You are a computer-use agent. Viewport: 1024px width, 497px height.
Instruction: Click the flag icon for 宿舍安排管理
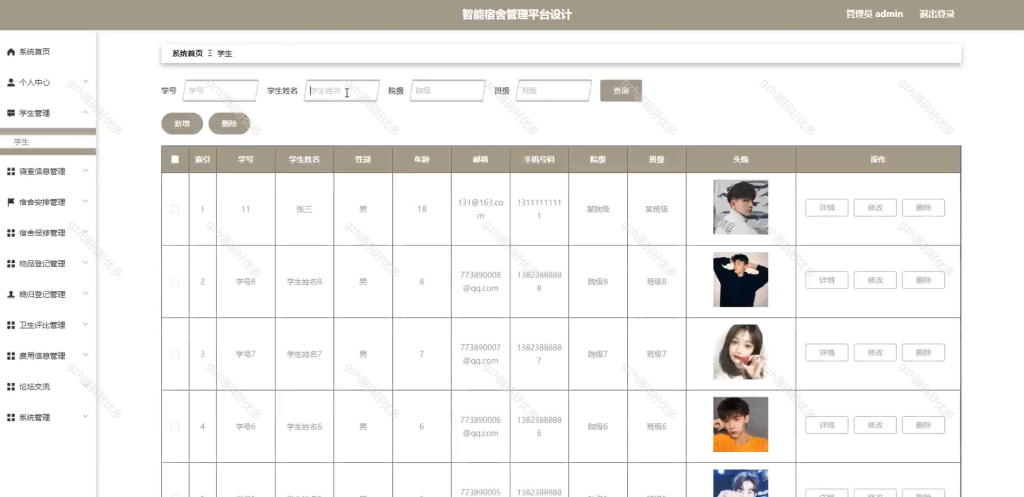coord(10,202)
